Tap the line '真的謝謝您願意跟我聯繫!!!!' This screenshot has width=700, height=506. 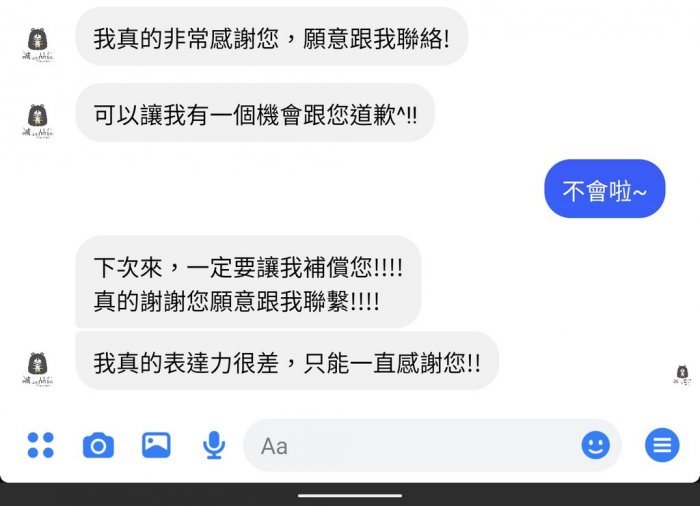(x=237, y=301)
